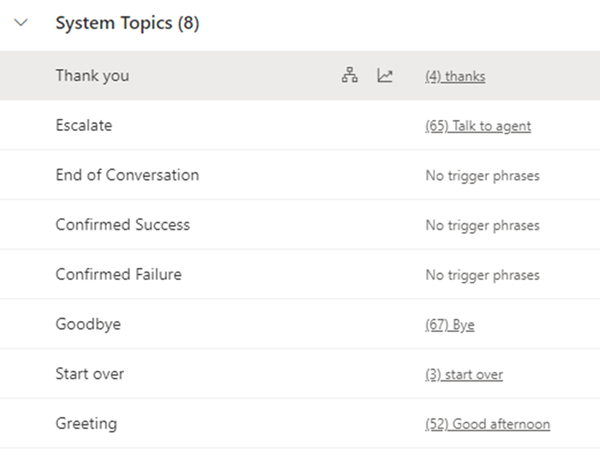This screenshot has height=460, width=600.
Task: Select the Thank you topic
Action: (x=92, y=76)
